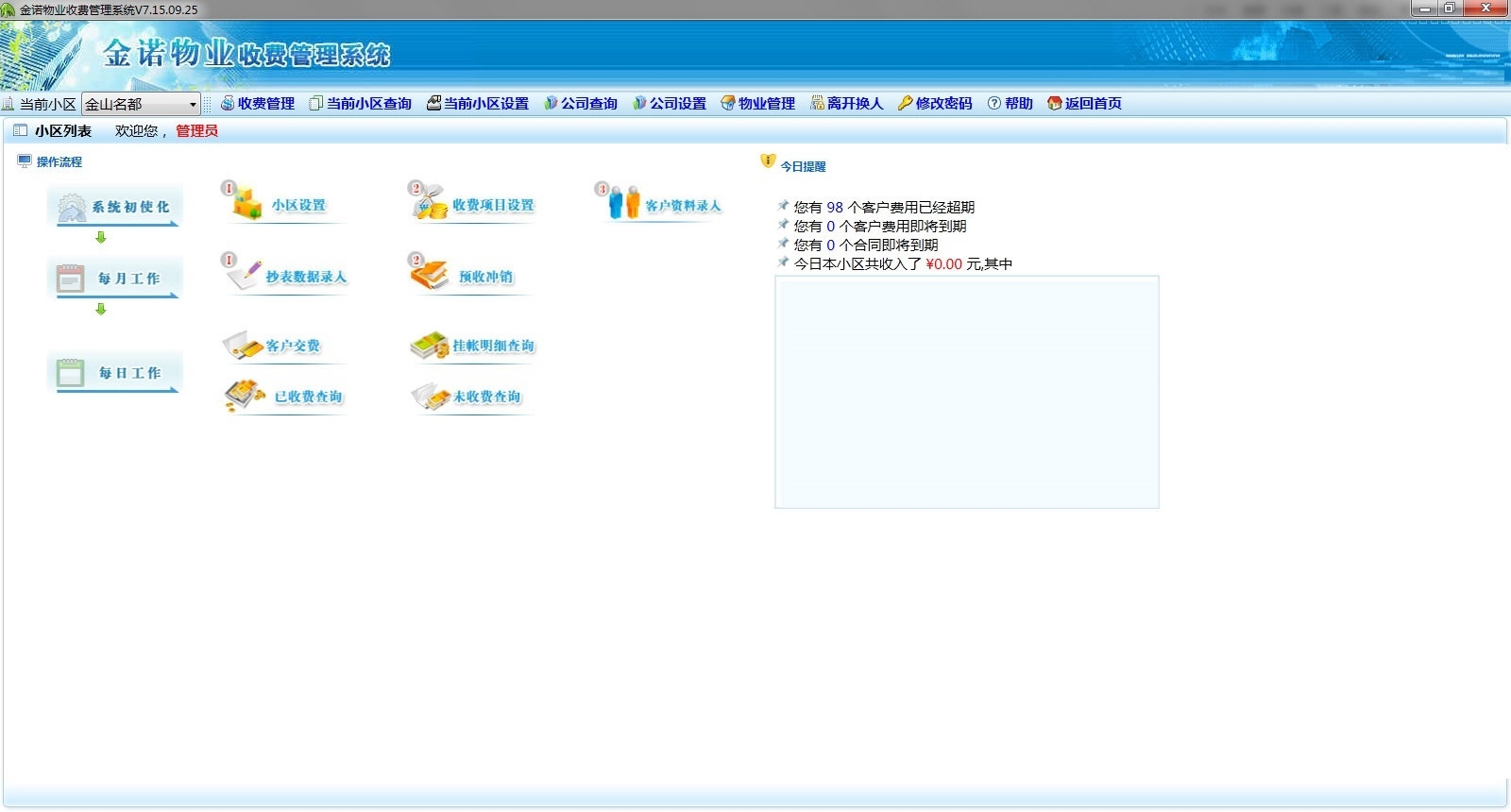Open 已收费查询 paid fees query
Screen dimensions: 1511x812
288,397
